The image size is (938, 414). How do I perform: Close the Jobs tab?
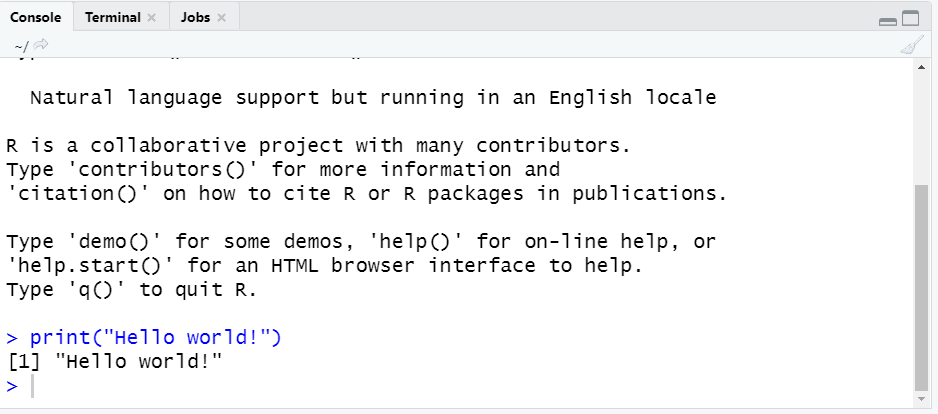(x=222, y=18)
